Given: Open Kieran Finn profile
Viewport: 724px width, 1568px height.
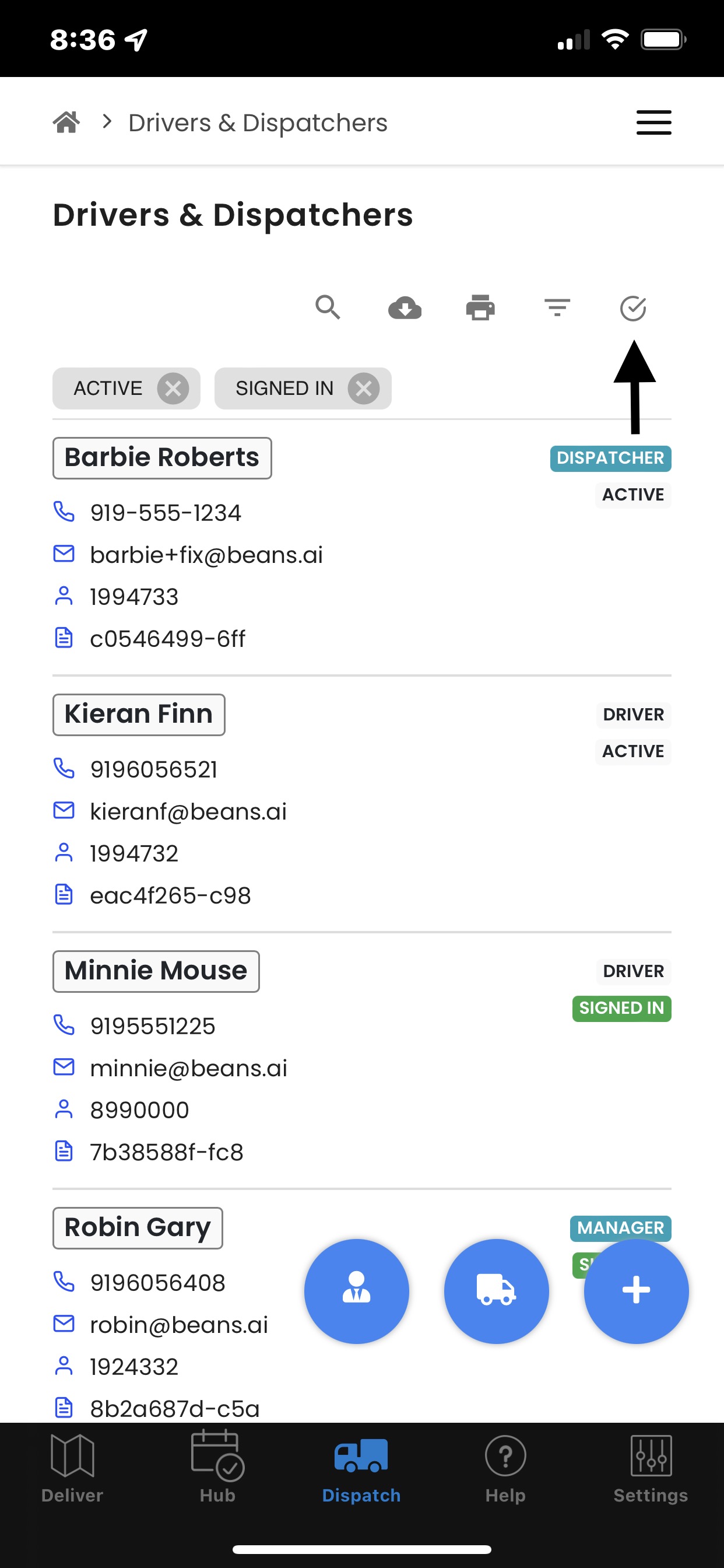Looking at the screenshot, I should (139, 715).
